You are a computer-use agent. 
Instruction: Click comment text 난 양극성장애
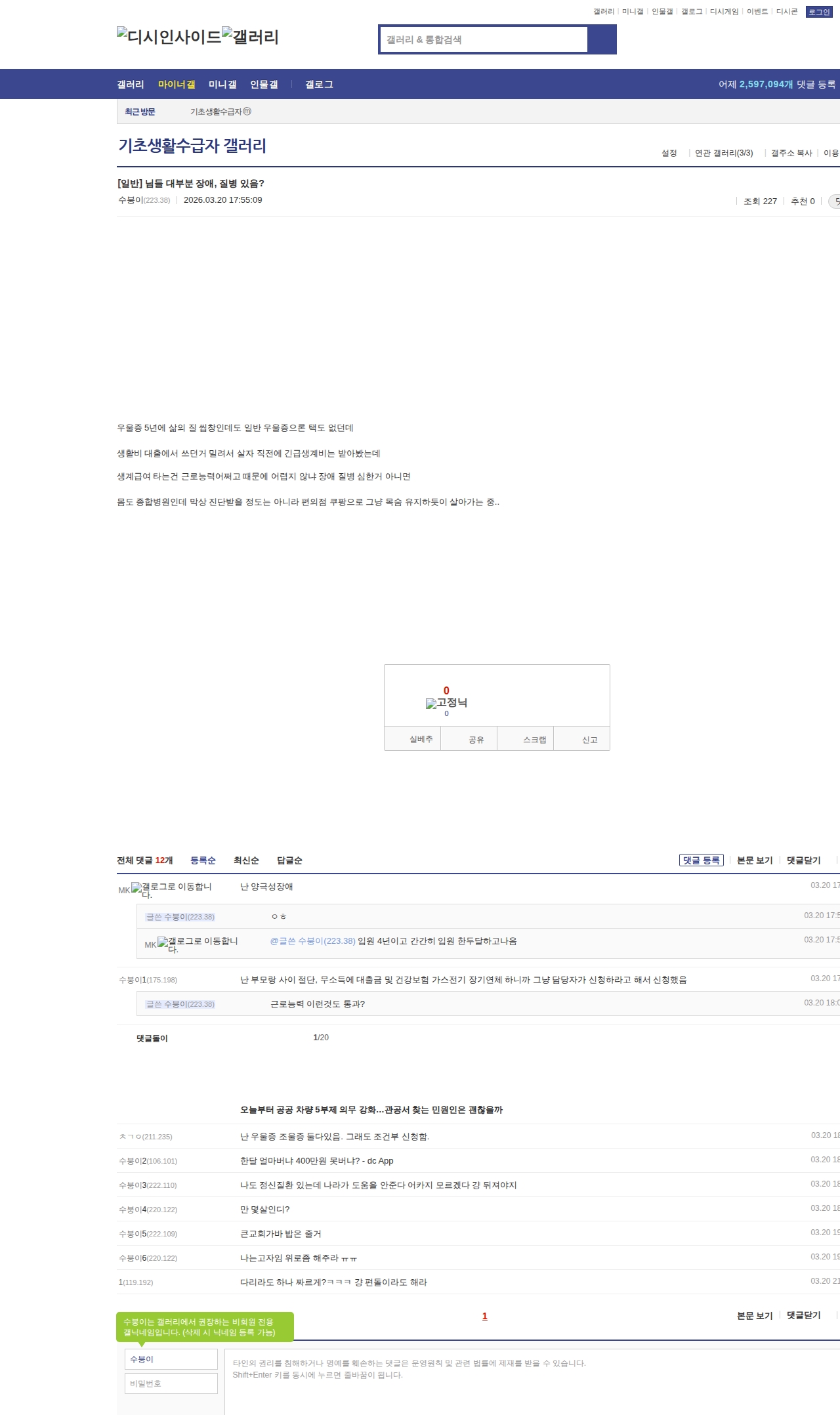pos(266,887)
